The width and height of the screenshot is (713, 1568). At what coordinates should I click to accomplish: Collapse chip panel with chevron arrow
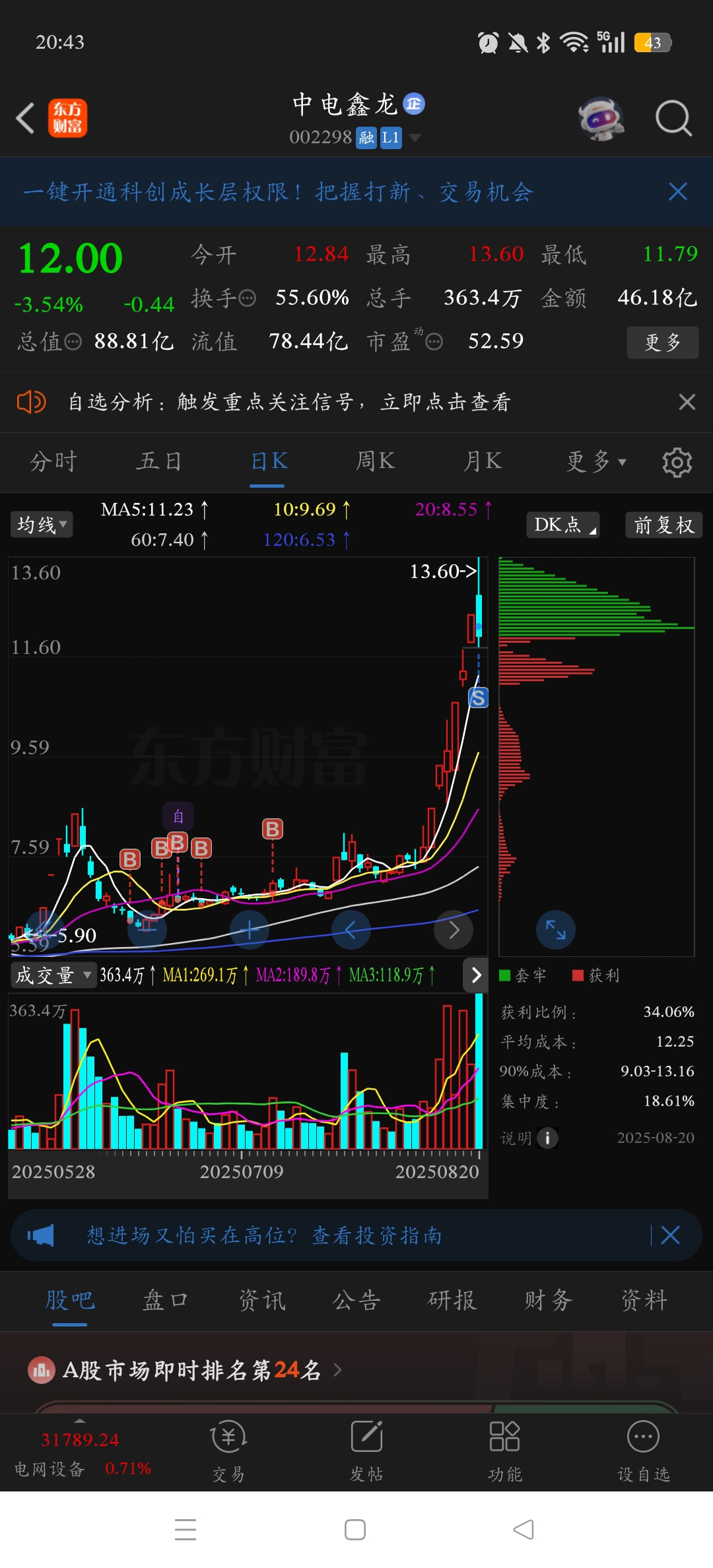click(476, 975)
